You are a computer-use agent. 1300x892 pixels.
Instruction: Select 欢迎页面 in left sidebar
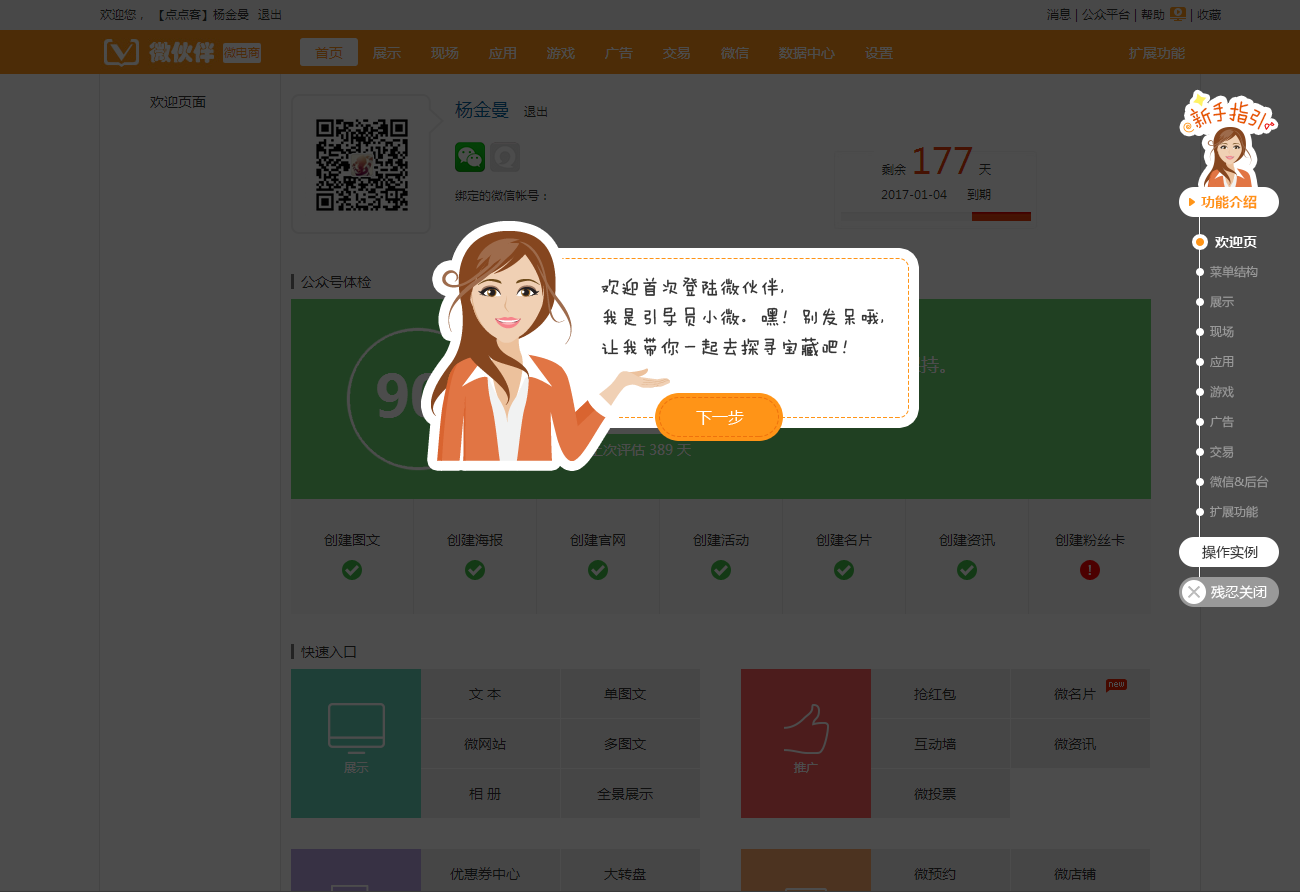click(178, 102)
